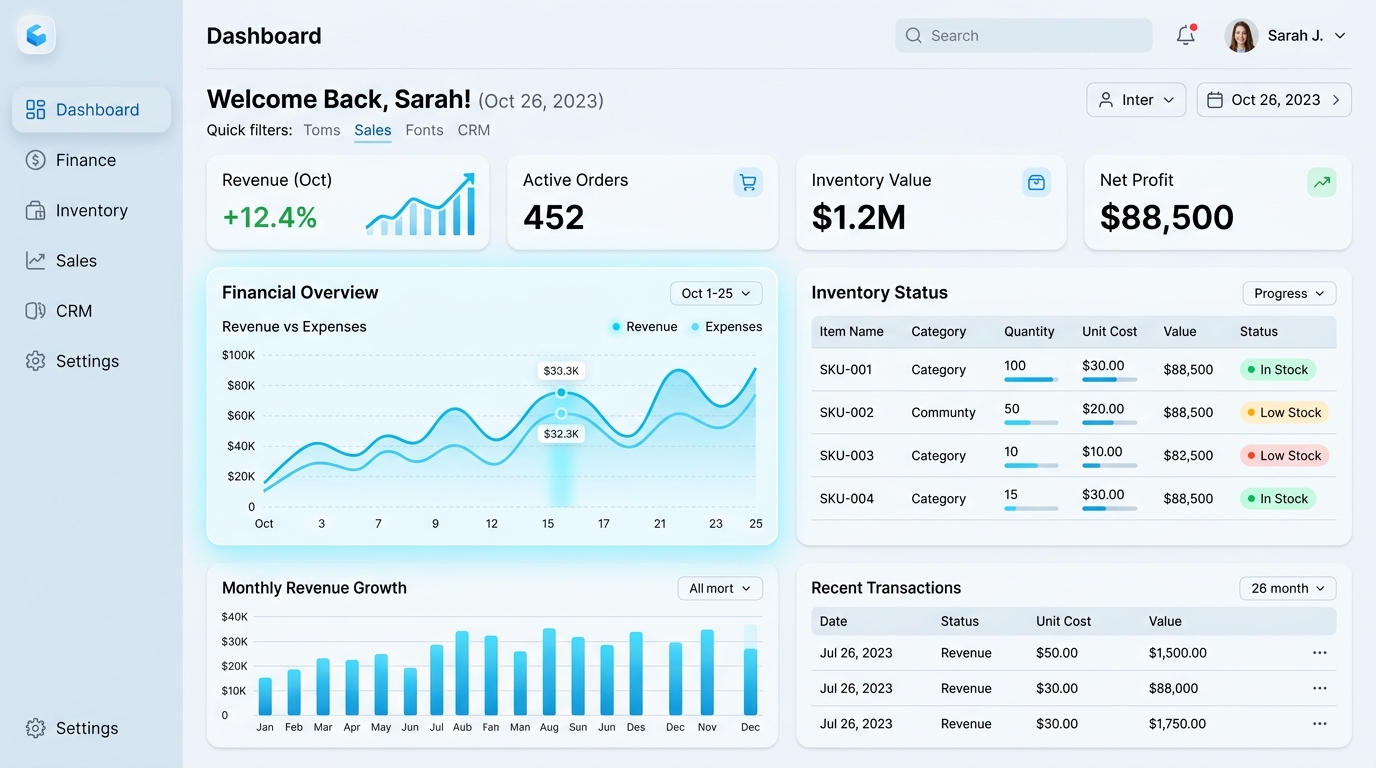Open options for the $1,500.00 transaction

coord(1320,653)
